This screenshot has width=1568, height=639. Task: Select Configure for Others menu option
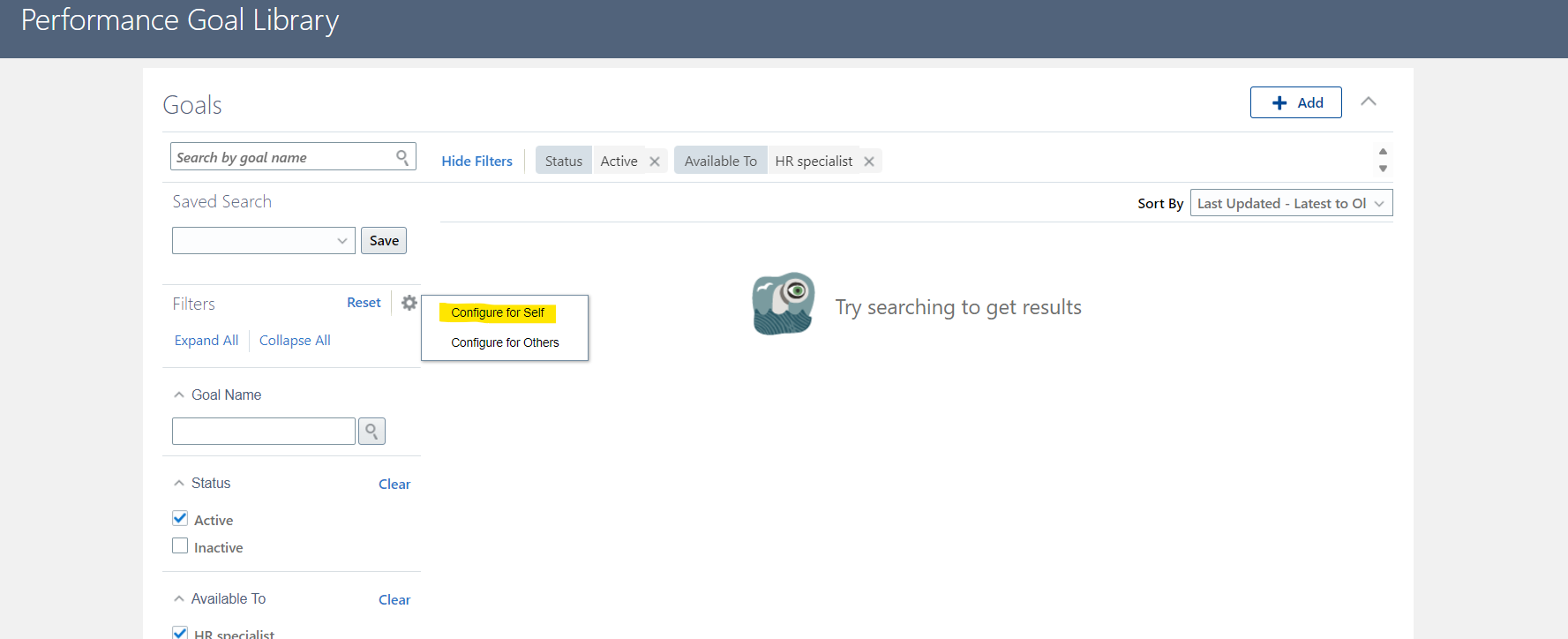tap(505, 342)
